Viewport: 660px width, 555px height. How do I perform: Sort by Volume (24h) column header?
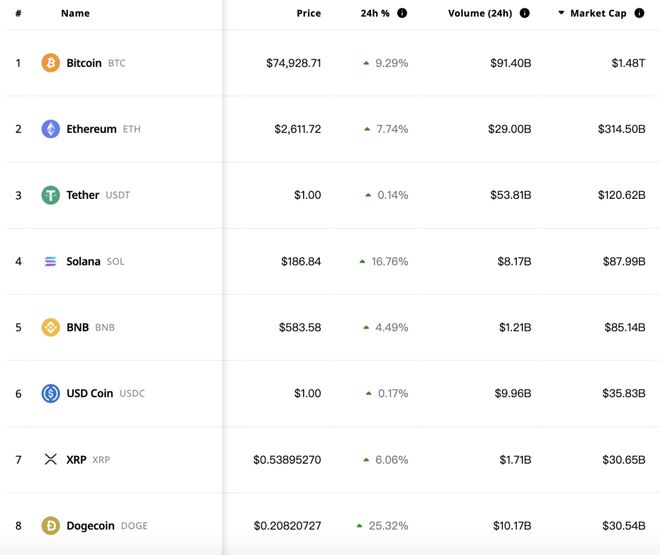(480, 13)
